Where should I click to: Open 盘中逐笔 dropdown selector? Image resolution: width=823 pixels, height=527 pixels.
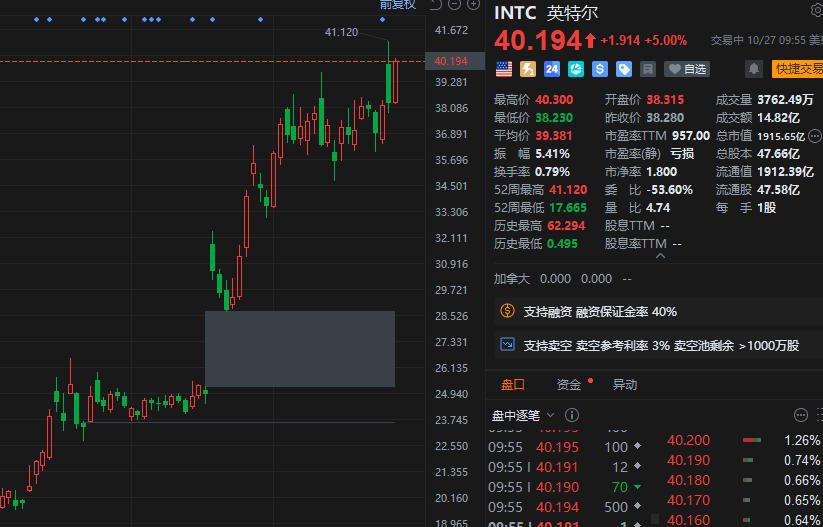pyautogui.click(x=523, y=416)
